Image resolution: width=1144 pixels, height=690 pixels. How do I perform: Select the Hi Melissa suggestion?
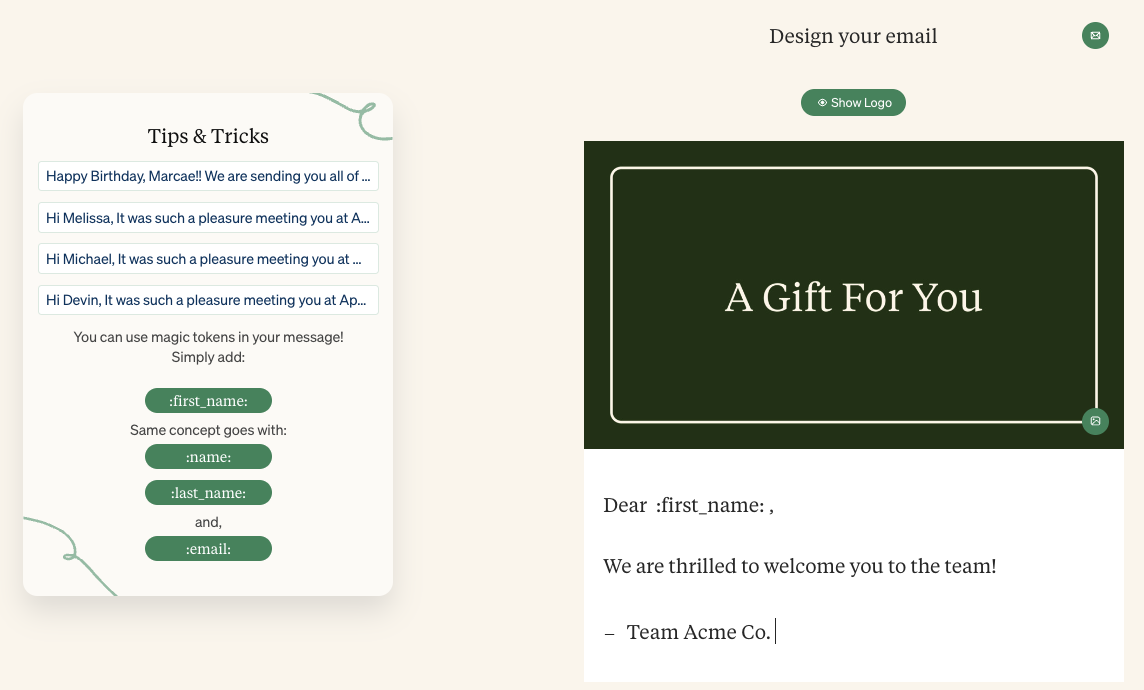click(x=208, y=217)
